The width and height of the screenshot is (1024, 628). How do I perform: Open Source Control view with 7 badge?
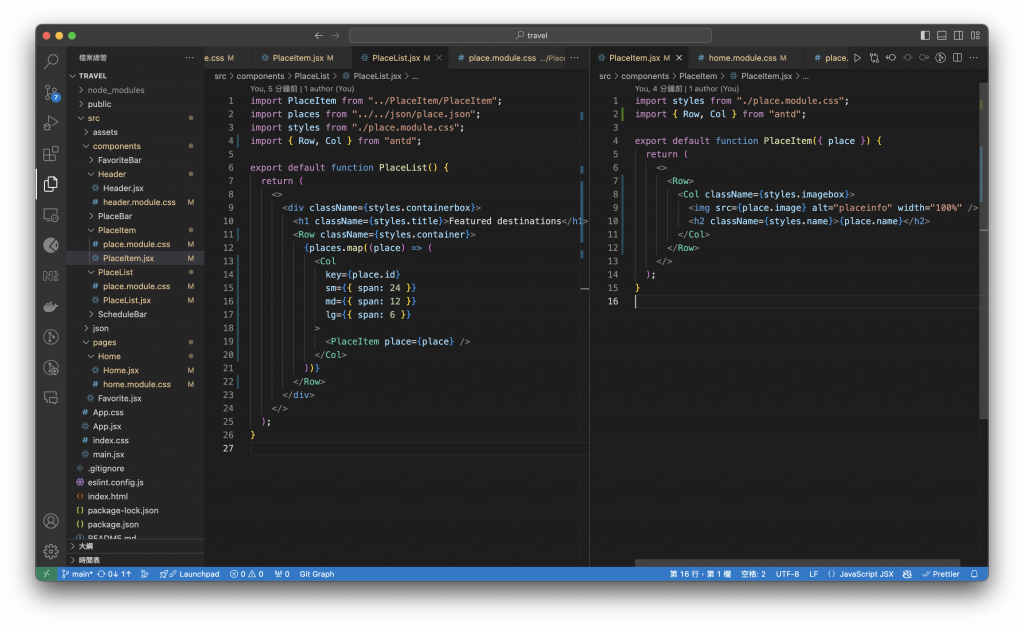coord(51,92)
